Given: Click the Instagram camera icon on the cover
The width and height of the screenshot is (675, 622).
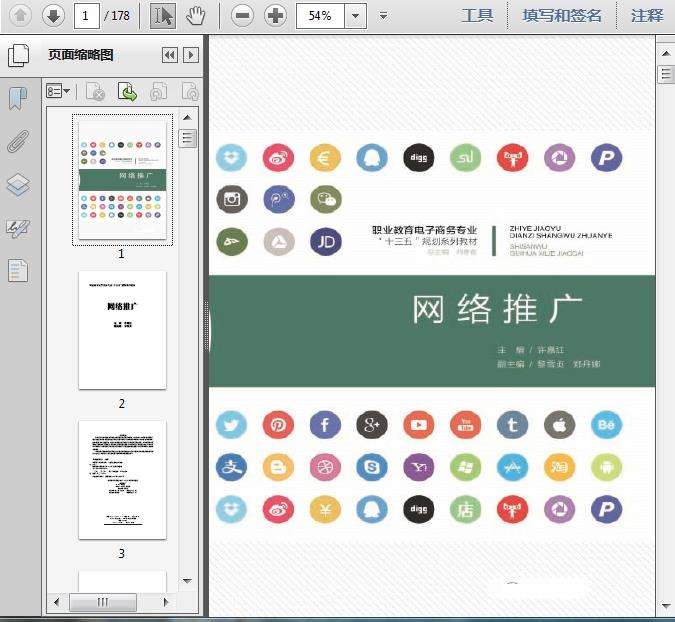Looking at the screenshot, I should click(232, 199).
